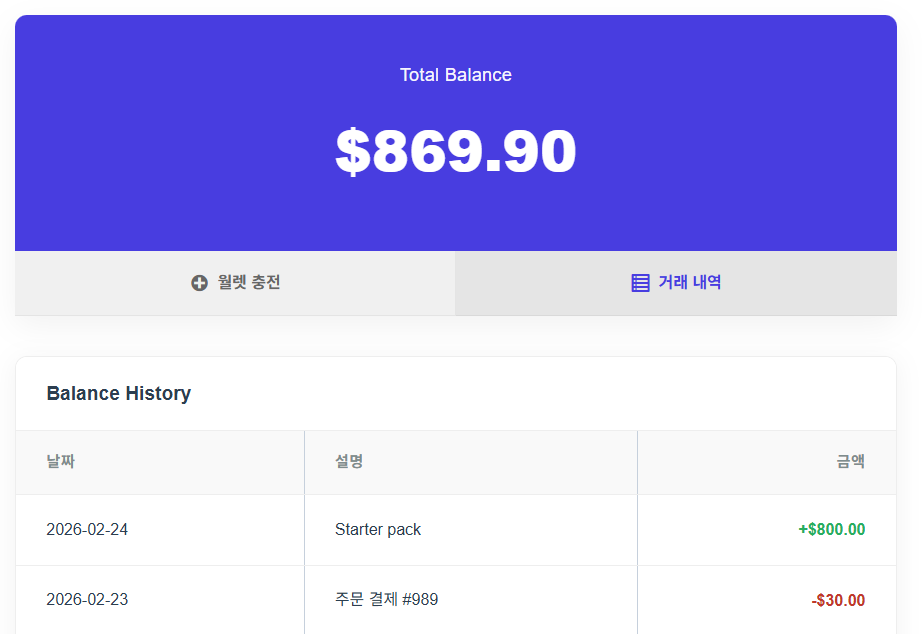Click the green +$800.00 amount

[x=832, y=529]
